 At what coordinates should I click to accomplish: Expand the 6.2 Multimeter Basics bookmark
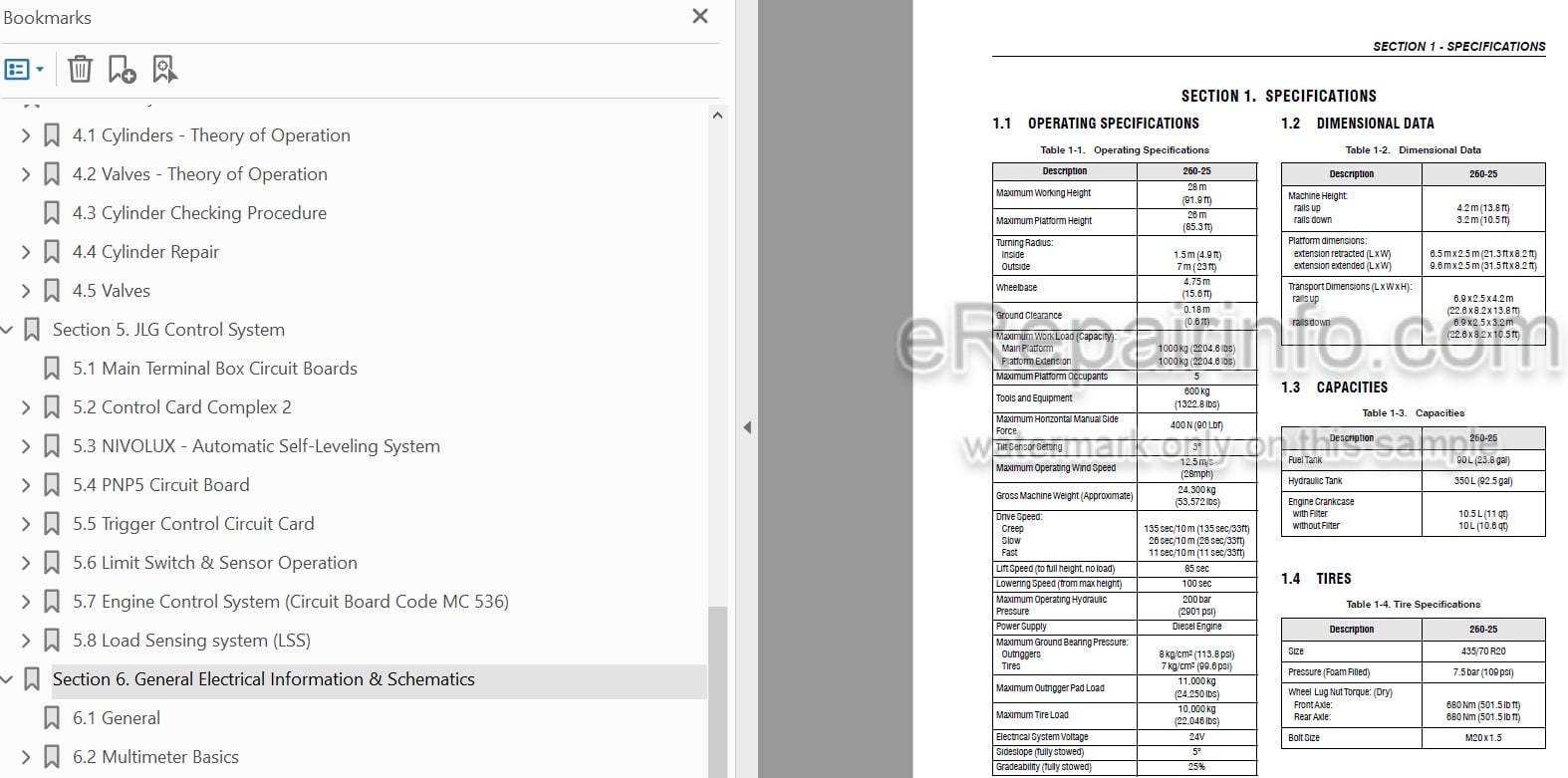[26, 757]
